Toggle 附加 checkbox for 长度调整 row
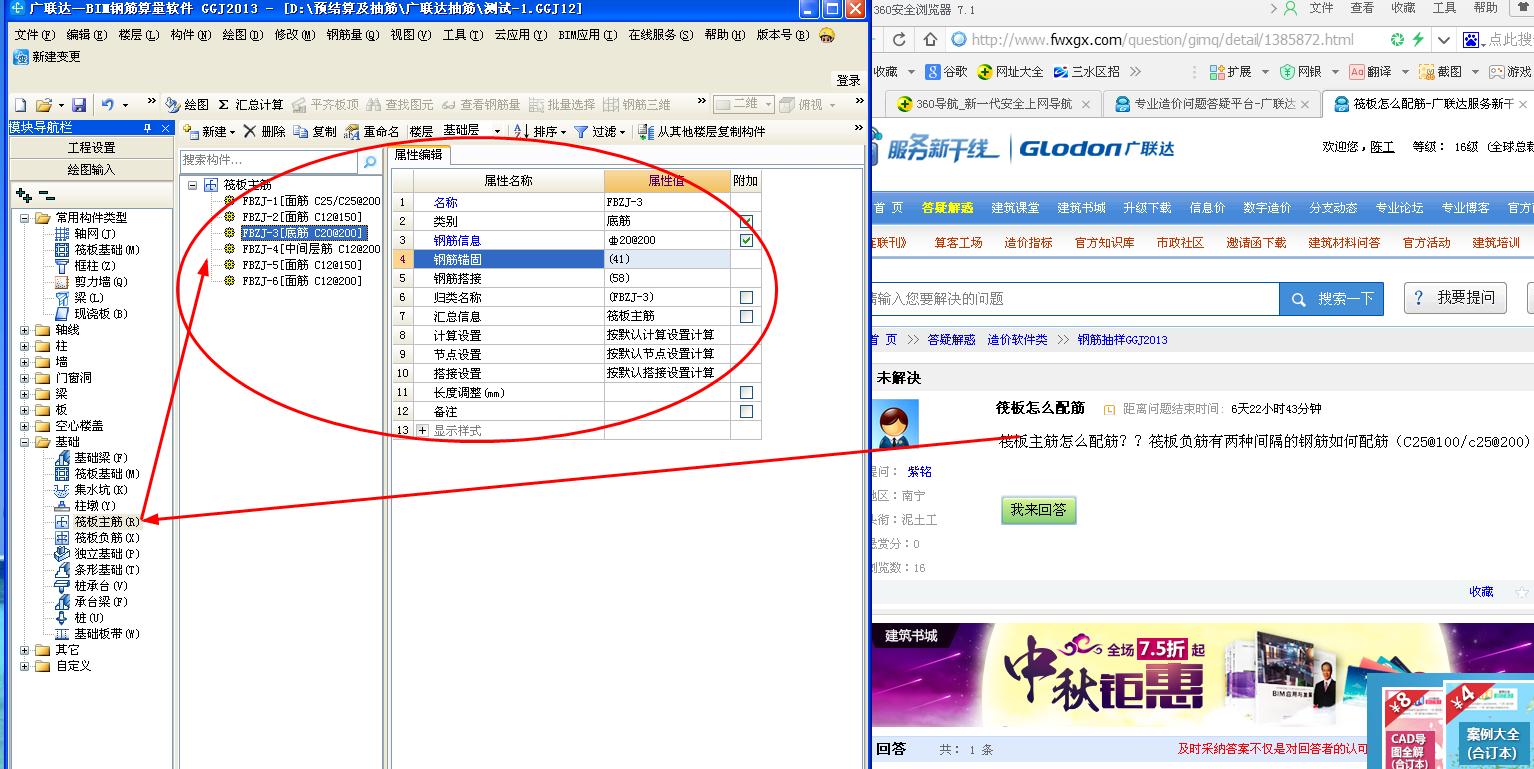1534x769 pixels. tap(746, 392)
